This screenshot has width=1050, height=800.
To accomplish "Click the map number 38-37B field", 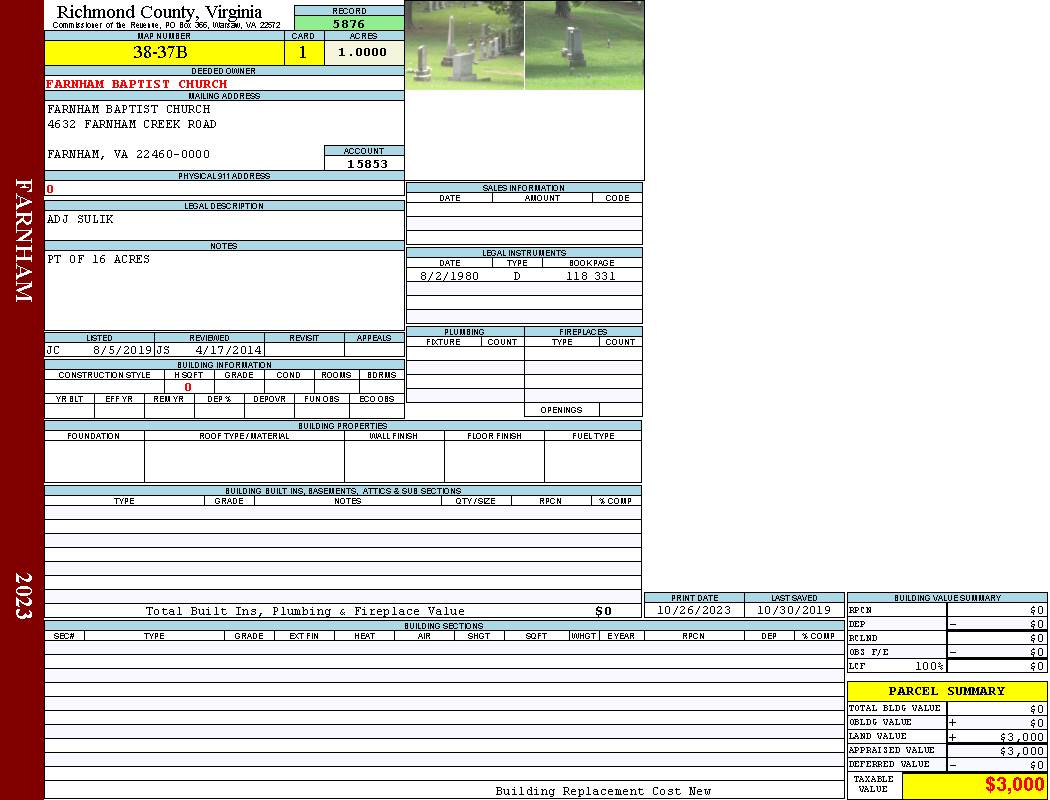I will pos(160,53).
